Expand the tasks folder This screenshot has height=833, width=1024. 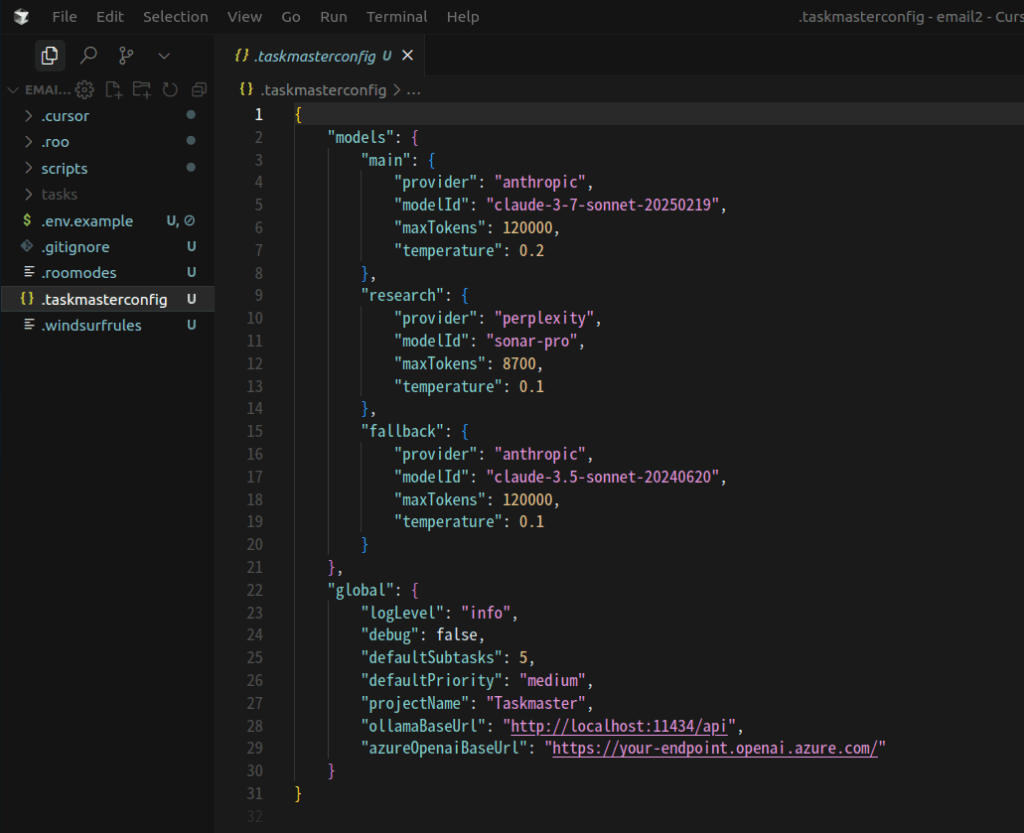pyautogui.click(x=108, y=195)
